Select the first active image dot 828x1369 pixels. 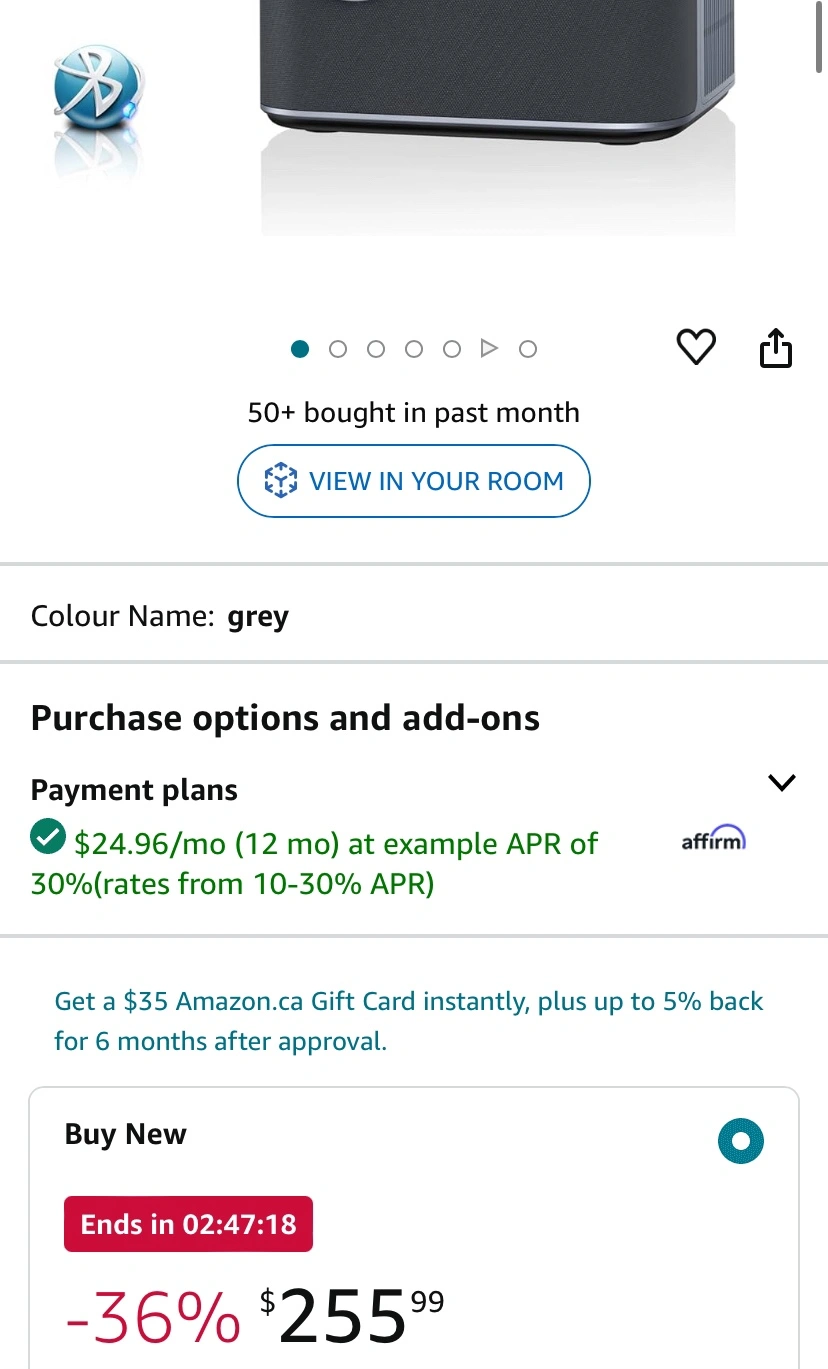pyautogui.click(x=300, y=349)
